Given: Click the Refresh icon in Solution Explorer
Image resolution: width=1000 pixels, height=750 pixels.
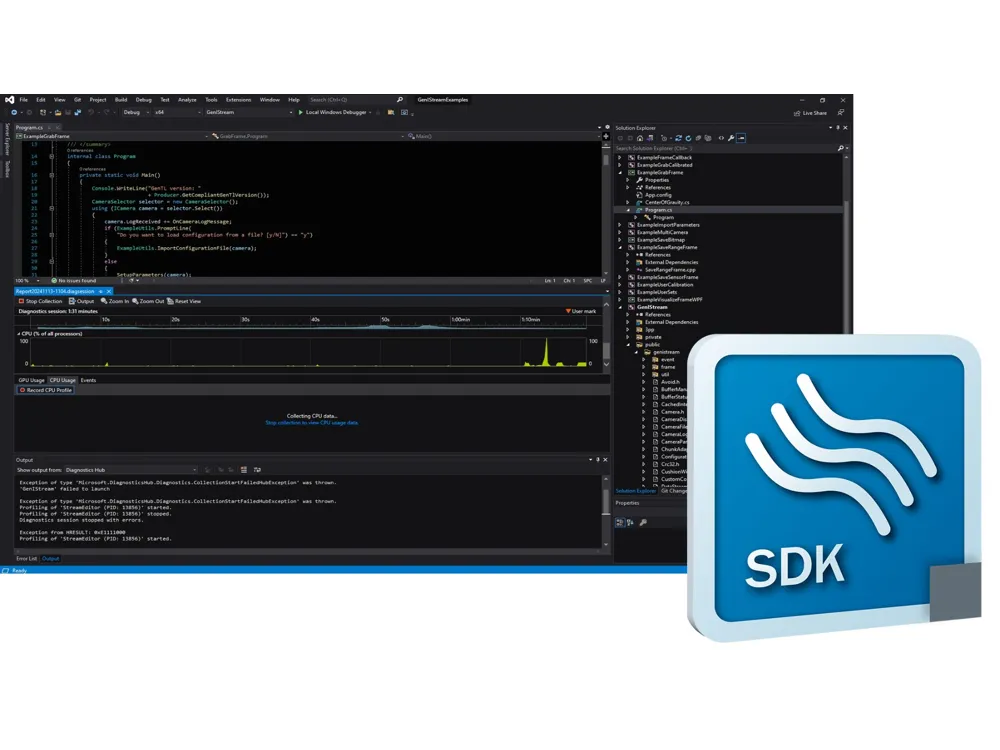Looking at the screenshot, I should (688, 138).
